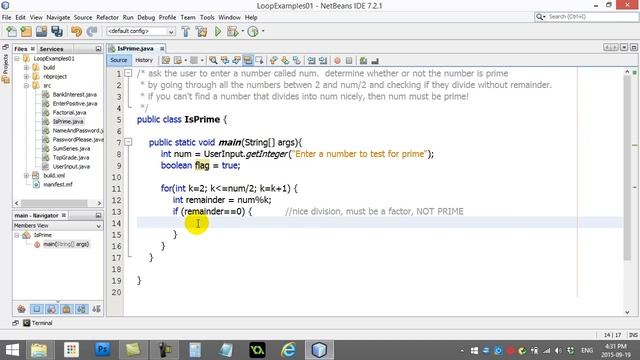This screenshot has width=640, height=360.
Task: Open the Tools menu
Action: point(207,17)
